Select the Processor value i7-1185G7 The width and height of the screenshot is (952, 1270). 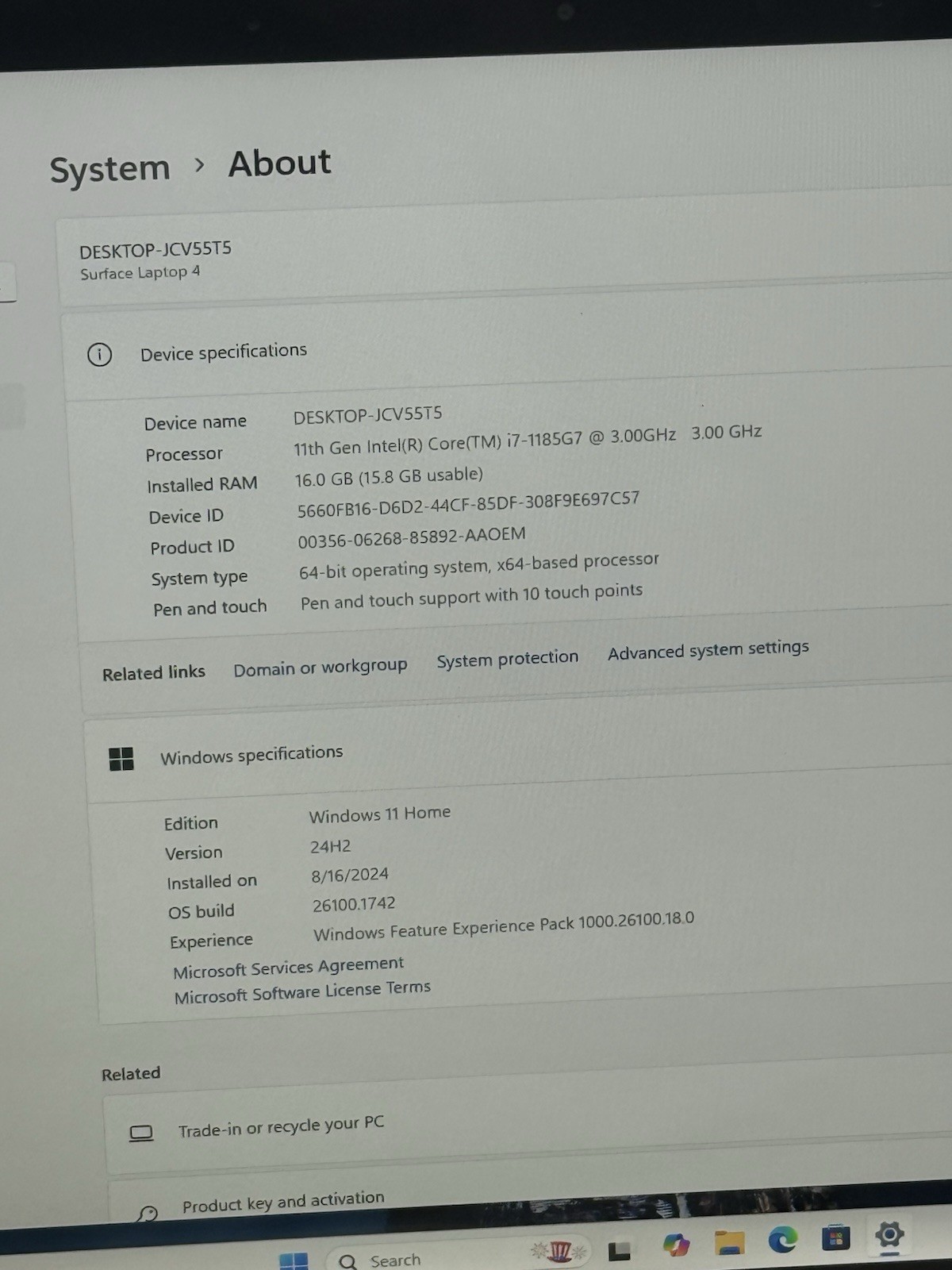pos(528,439)
